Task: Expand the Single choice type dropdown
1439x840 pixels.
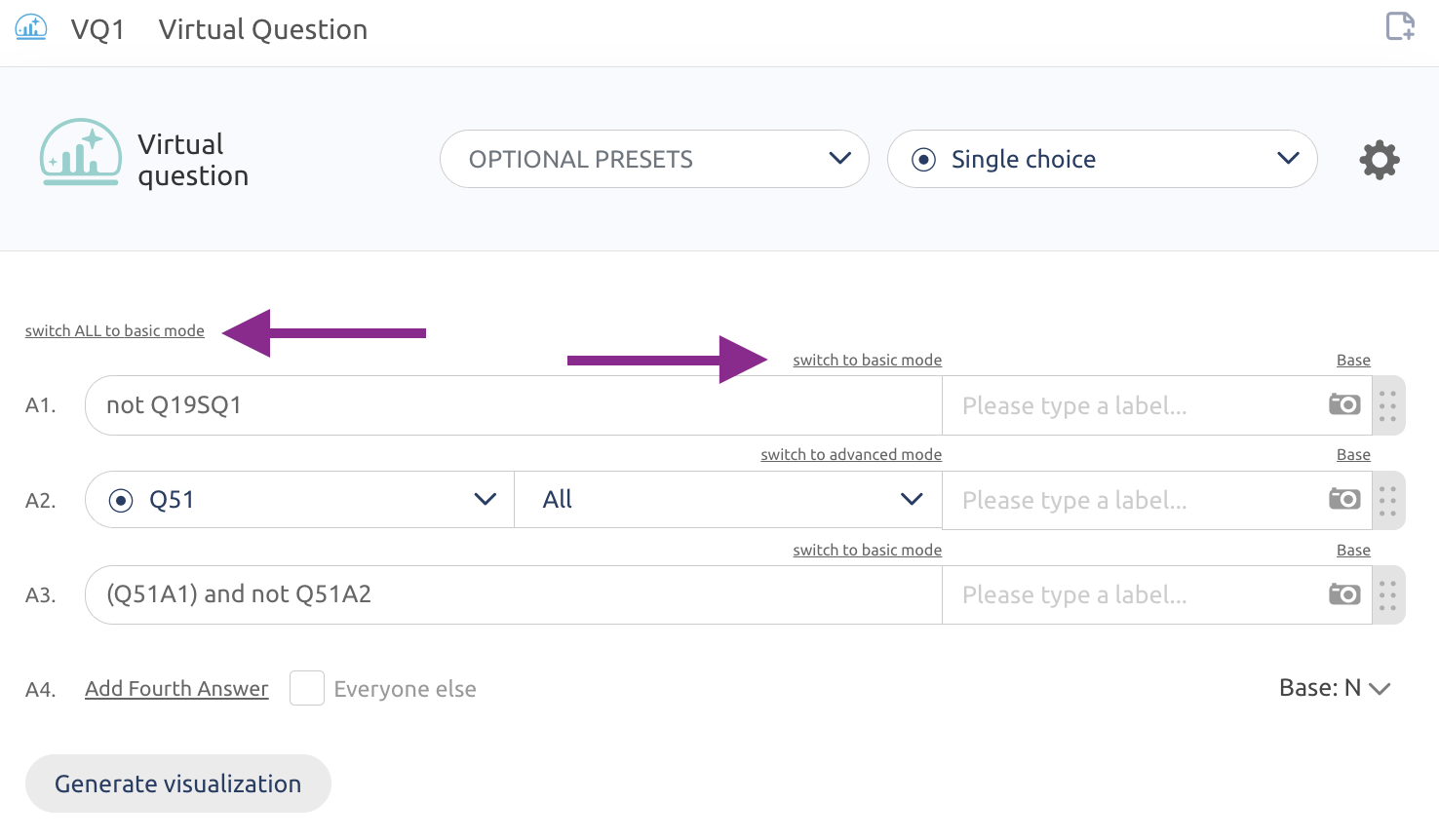Action: coord(1103,159)
